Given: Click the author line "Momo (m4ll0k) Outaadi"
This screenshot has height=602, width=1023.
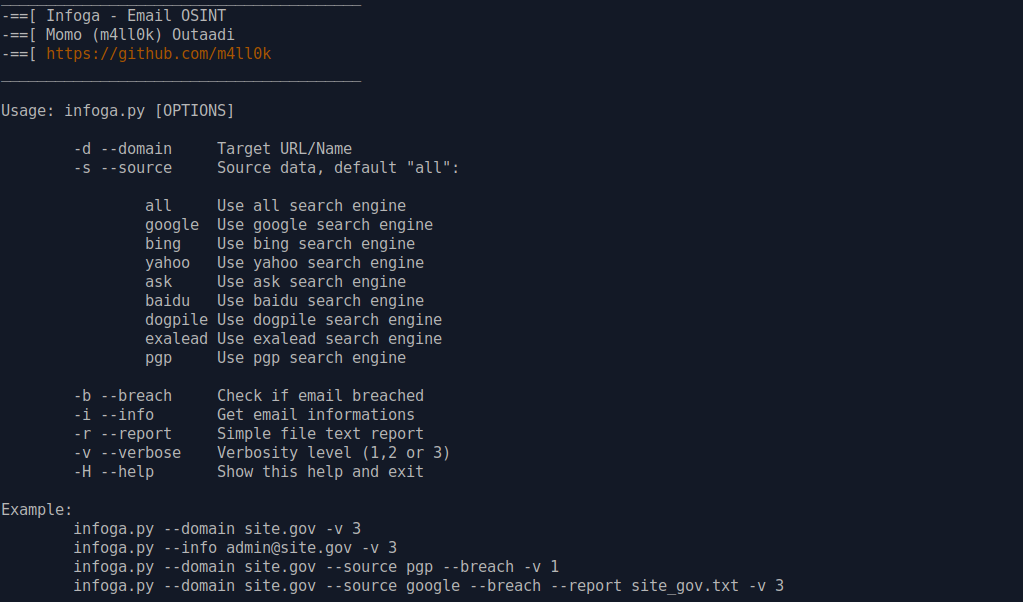Looking at the screenshot, I should [140, 35].
